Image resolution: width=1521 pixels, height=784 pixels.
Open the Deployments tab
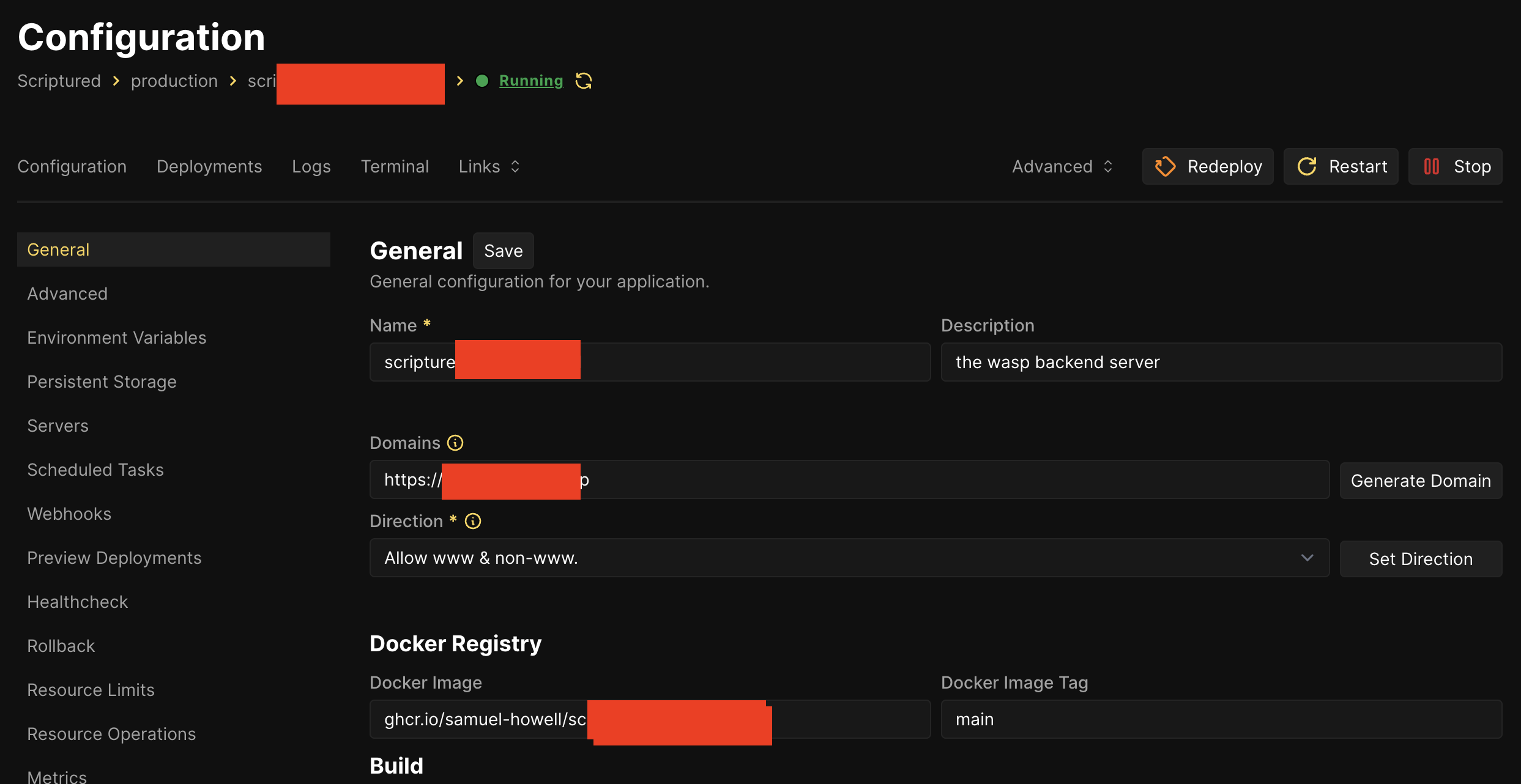209,166
